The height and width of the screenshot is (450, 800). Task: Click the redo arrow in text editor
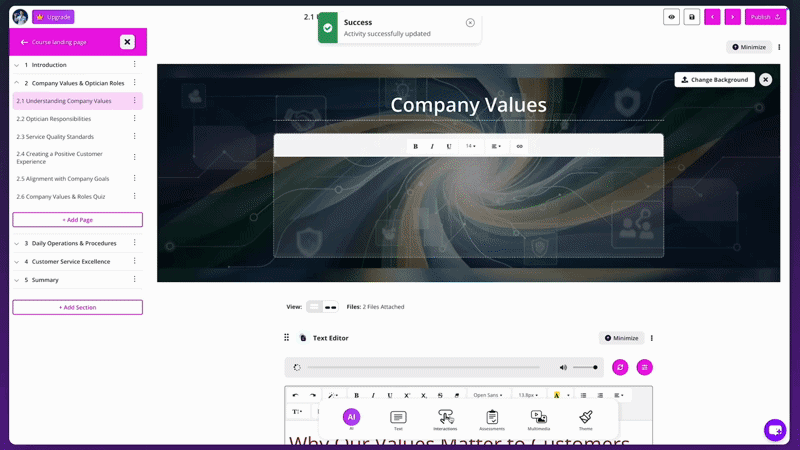(313, 395)
